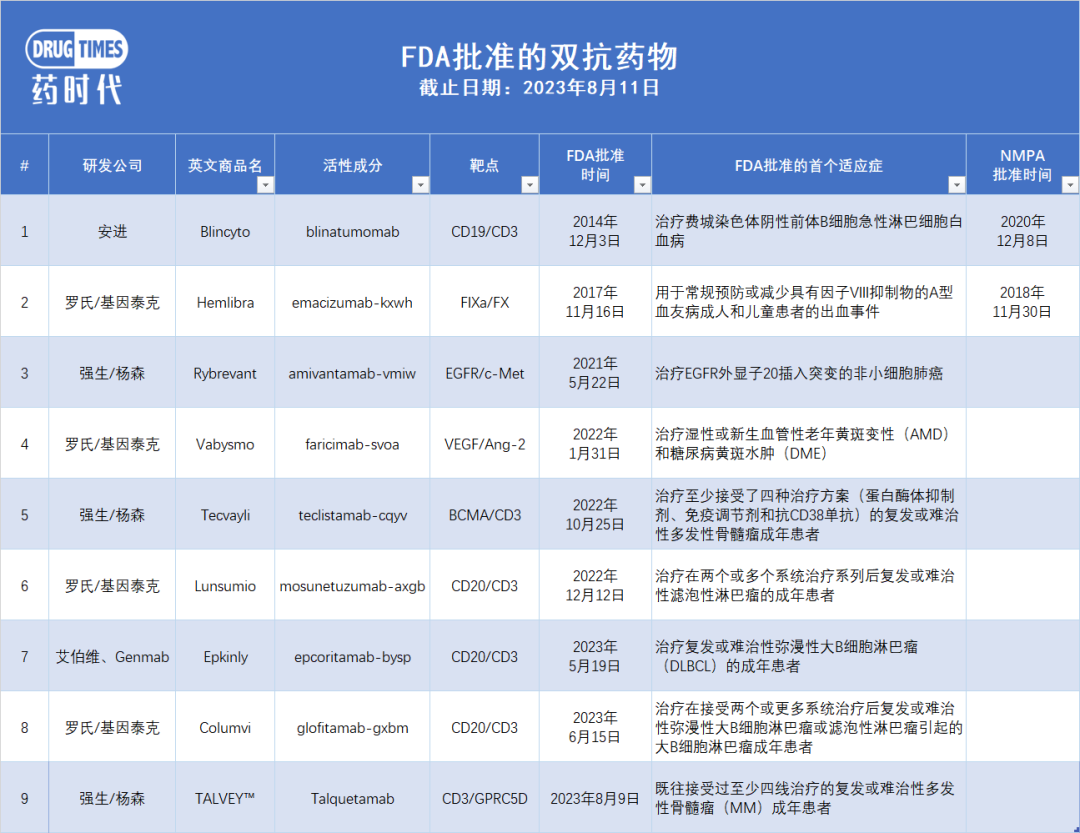Screen dimensions: 1080x833
Task: Select the EGFR/c-Met target cell
Action: [484, 373]
